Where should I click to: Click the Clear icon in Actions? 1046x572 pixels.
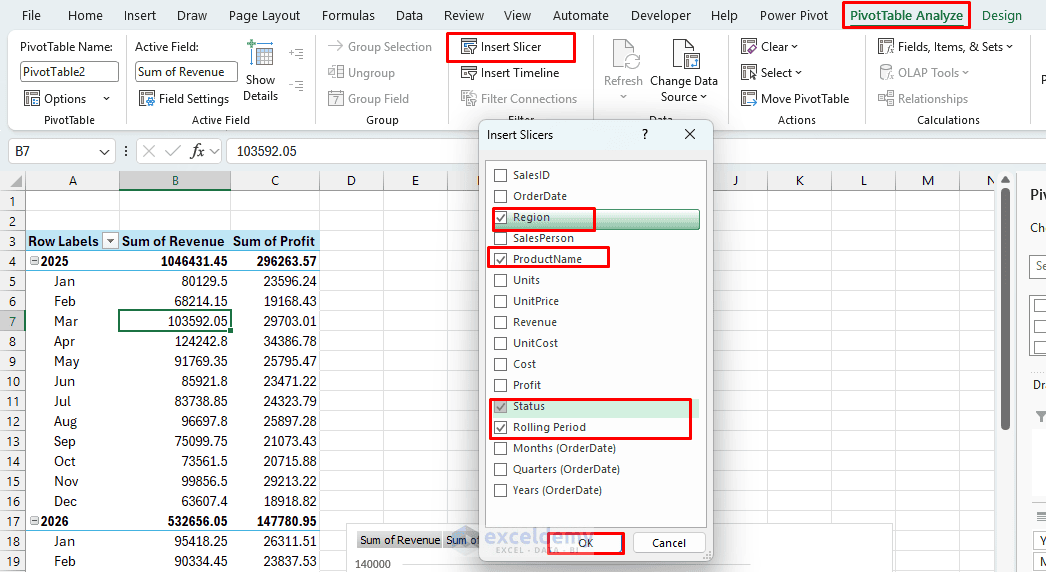(x=749, y=47)
